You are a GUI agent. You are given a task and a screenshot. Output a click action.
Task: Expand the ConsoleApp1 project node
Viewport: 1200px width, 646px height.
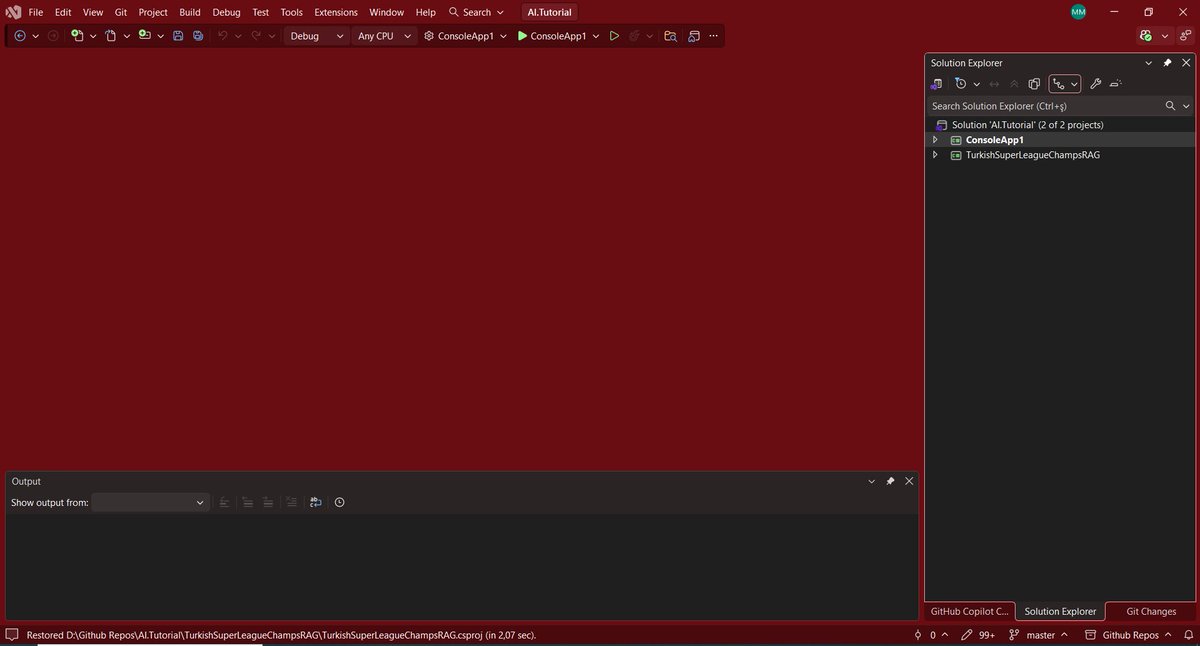tap(934, 139)
